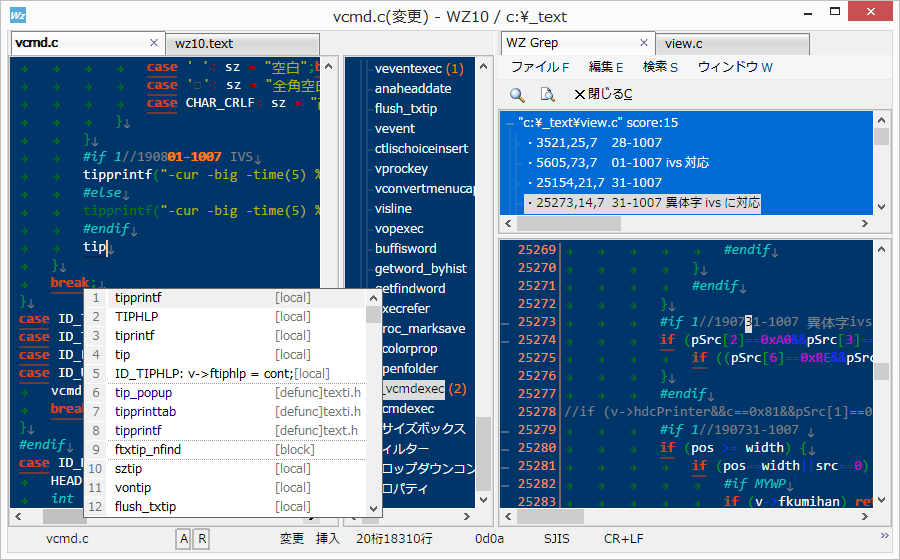
Task: Choose flush_txtip entry in autocomplete popup
Action: point(225,506)
